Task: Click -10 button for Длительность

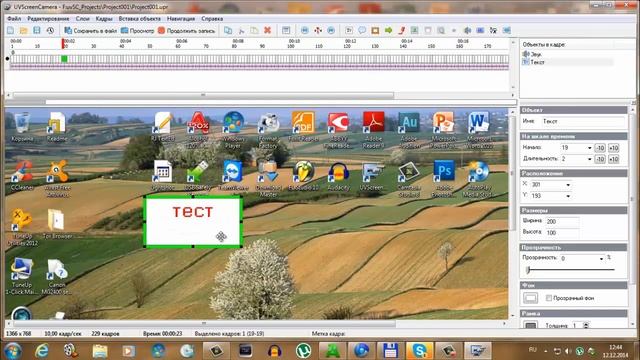Action: tap(600, 159)
